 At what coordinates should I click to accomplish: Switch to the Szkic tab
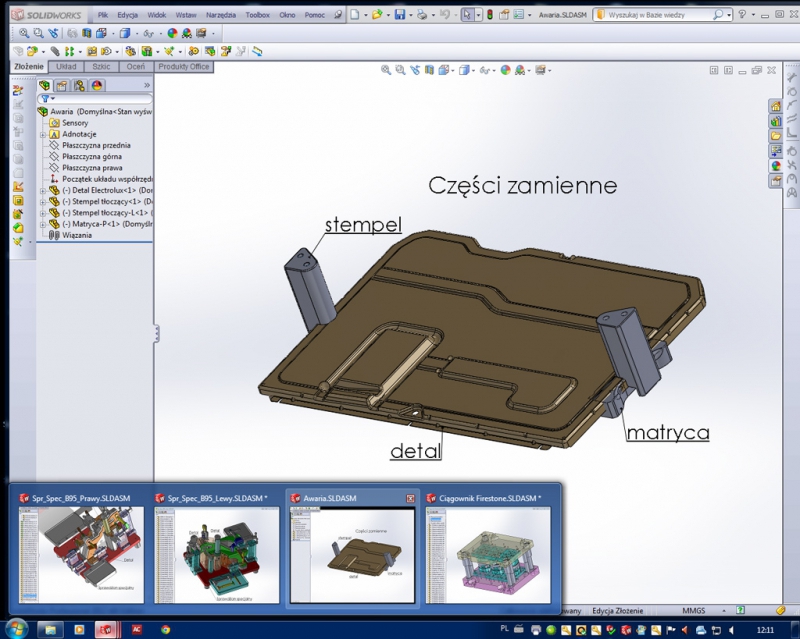click(x=101, y=66)
